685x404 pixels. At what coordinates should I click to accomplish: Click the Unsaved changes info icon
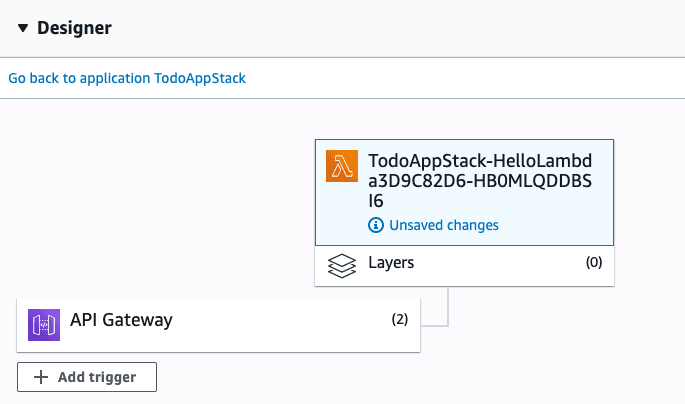tap(376, 225)
